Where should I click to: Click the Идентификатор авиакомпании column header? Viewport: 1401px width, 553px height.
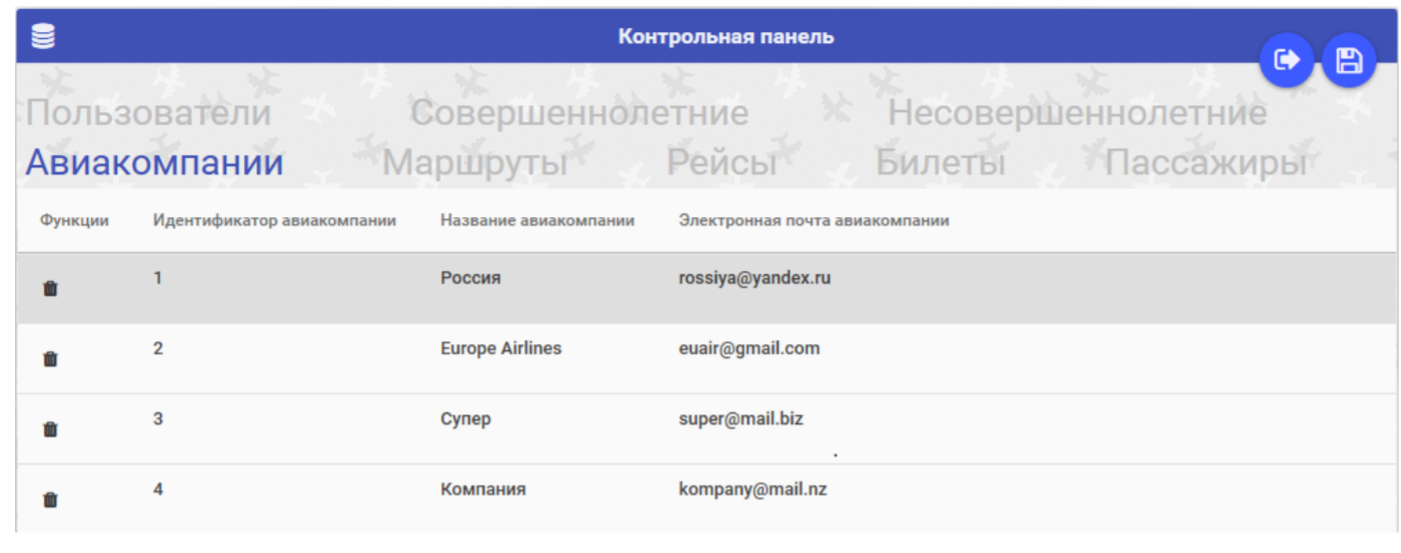point(275,220)
